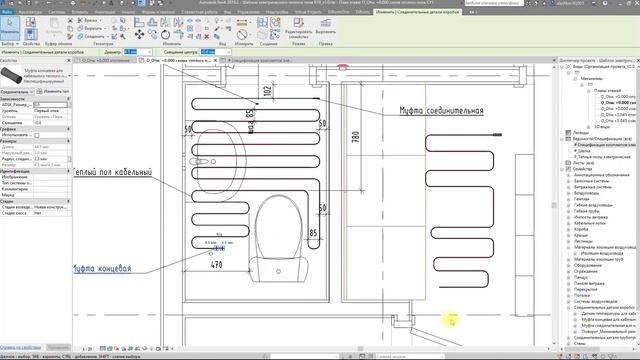Click the Изменить тип button
The width and height of the screenshot is (640, 360).
tap(53, 91)
